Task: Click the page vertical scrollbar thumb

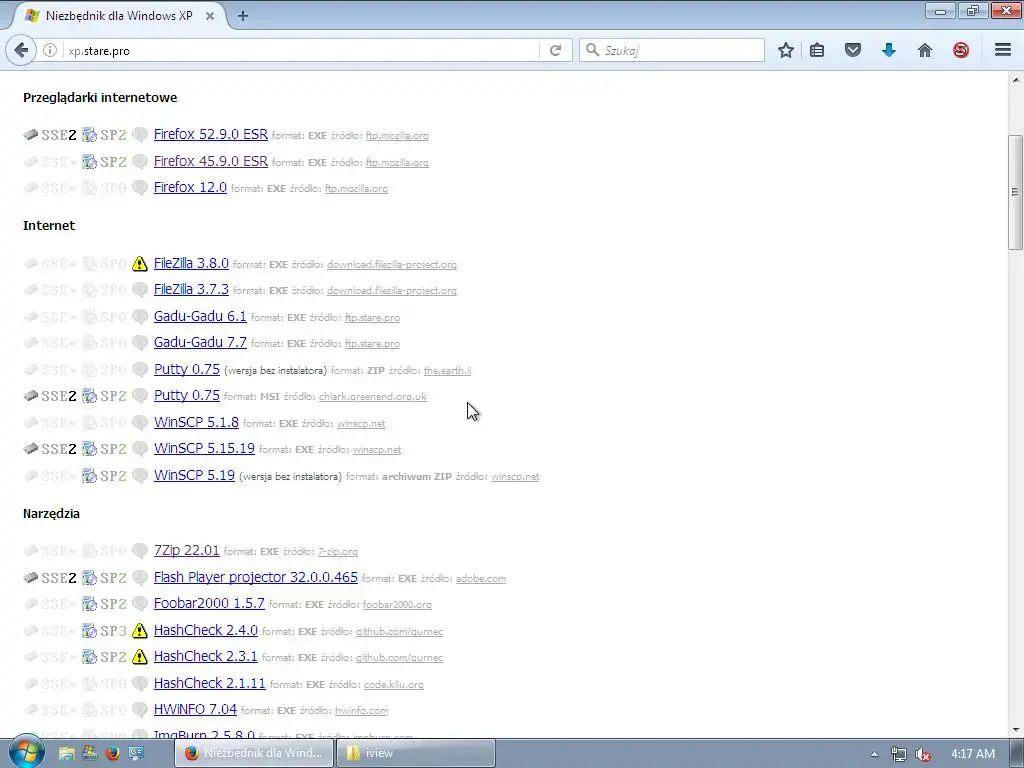Action: [x=1015, y=191]
